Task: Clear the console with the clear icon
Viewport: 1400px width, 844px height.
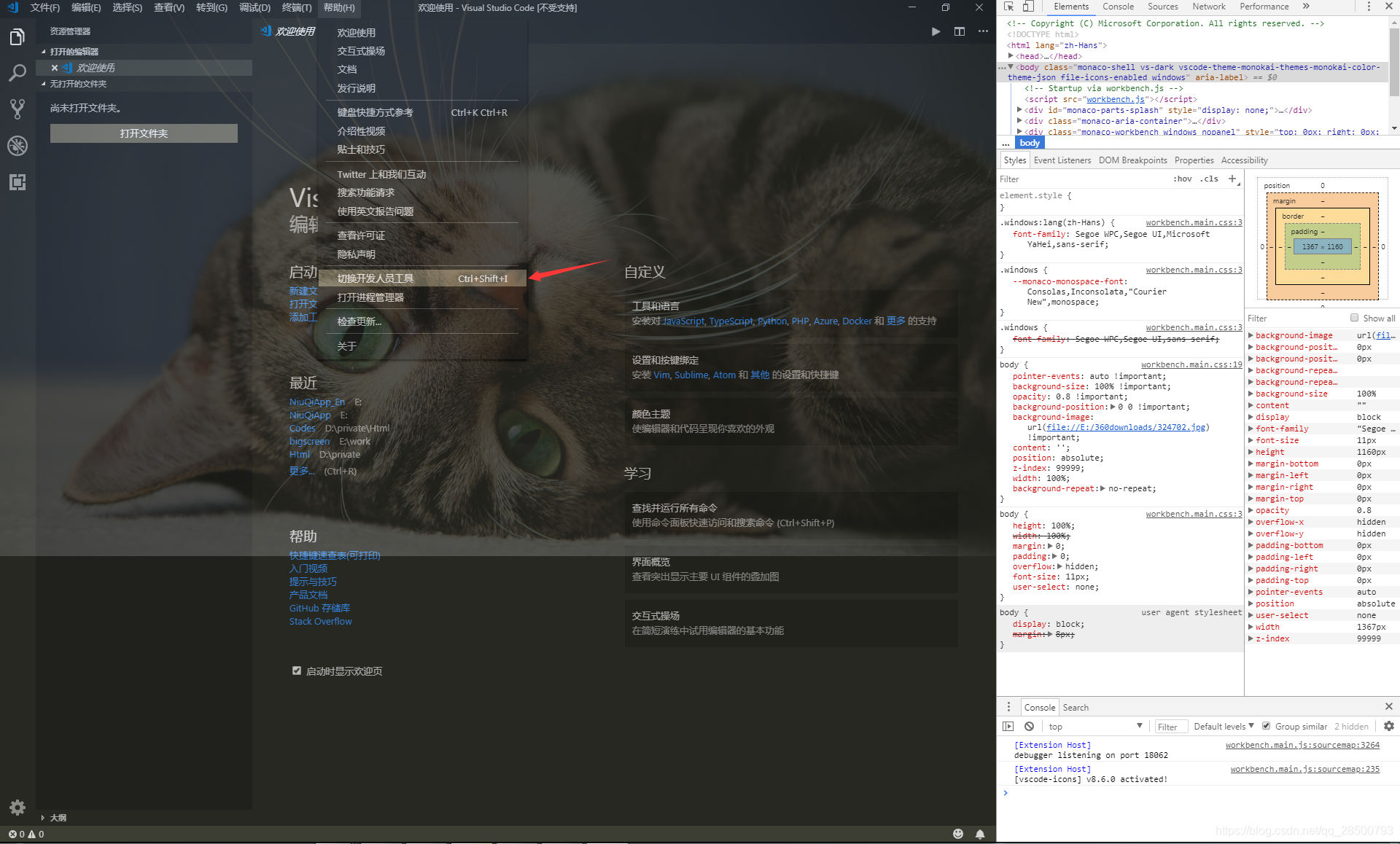Action: point(1028,726)
